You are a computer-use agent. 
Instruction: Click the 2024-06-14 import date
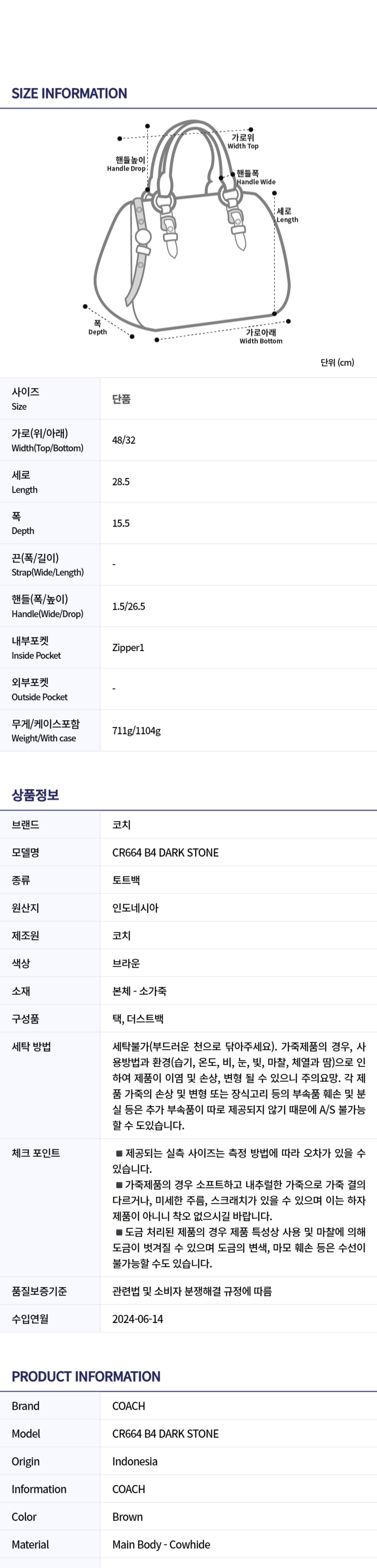[138, 1319]
